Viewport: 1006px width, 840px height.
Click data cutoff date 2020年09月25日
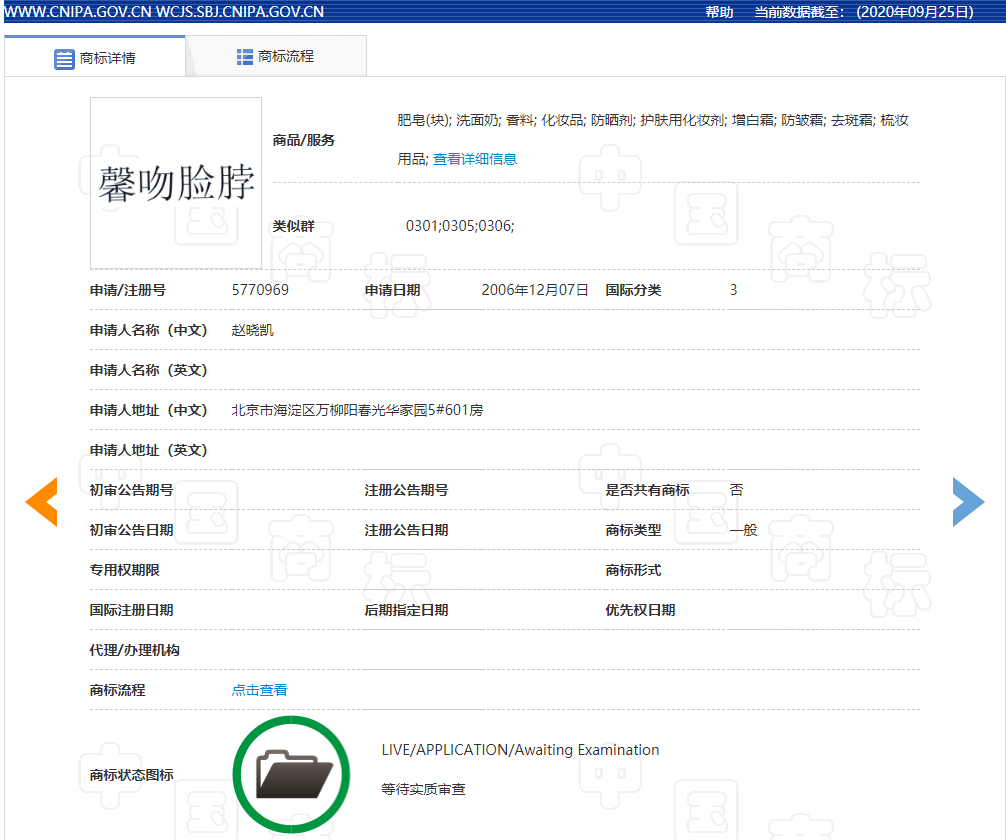pyautogui.click(x=914, y=12)
